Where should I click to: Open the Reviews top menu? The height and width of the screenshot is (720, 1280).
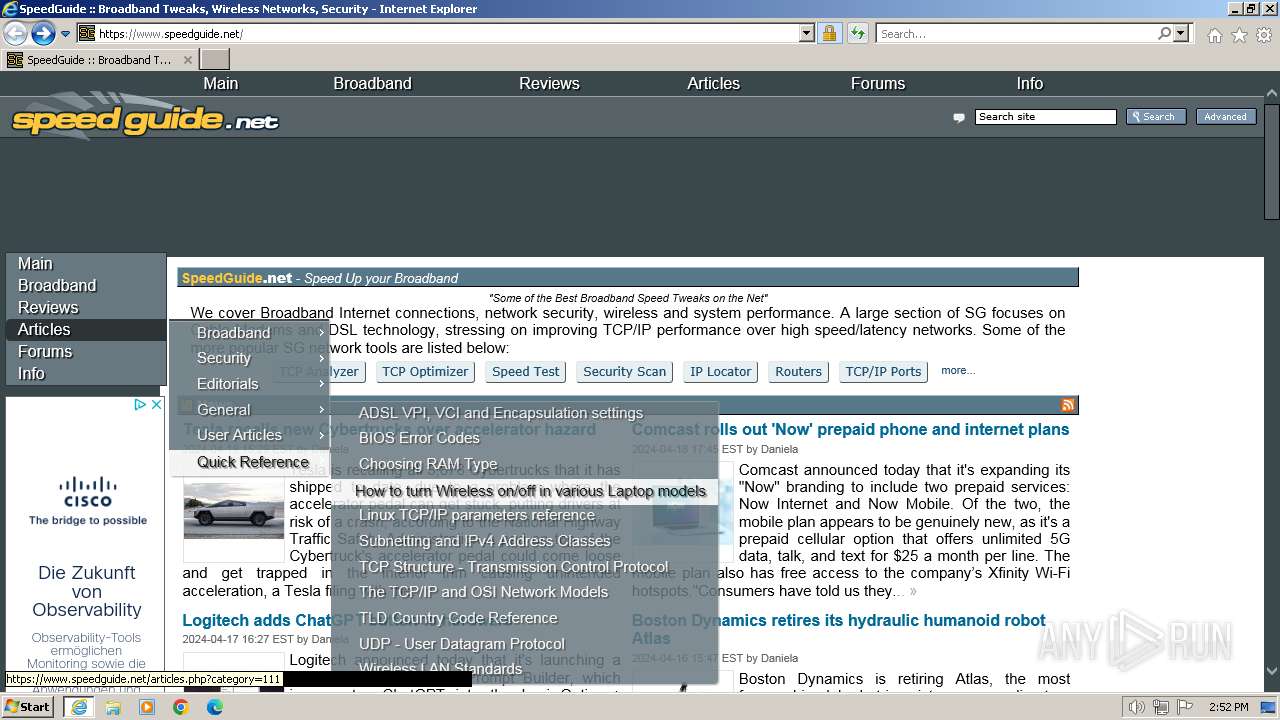[x=549, y=83]
